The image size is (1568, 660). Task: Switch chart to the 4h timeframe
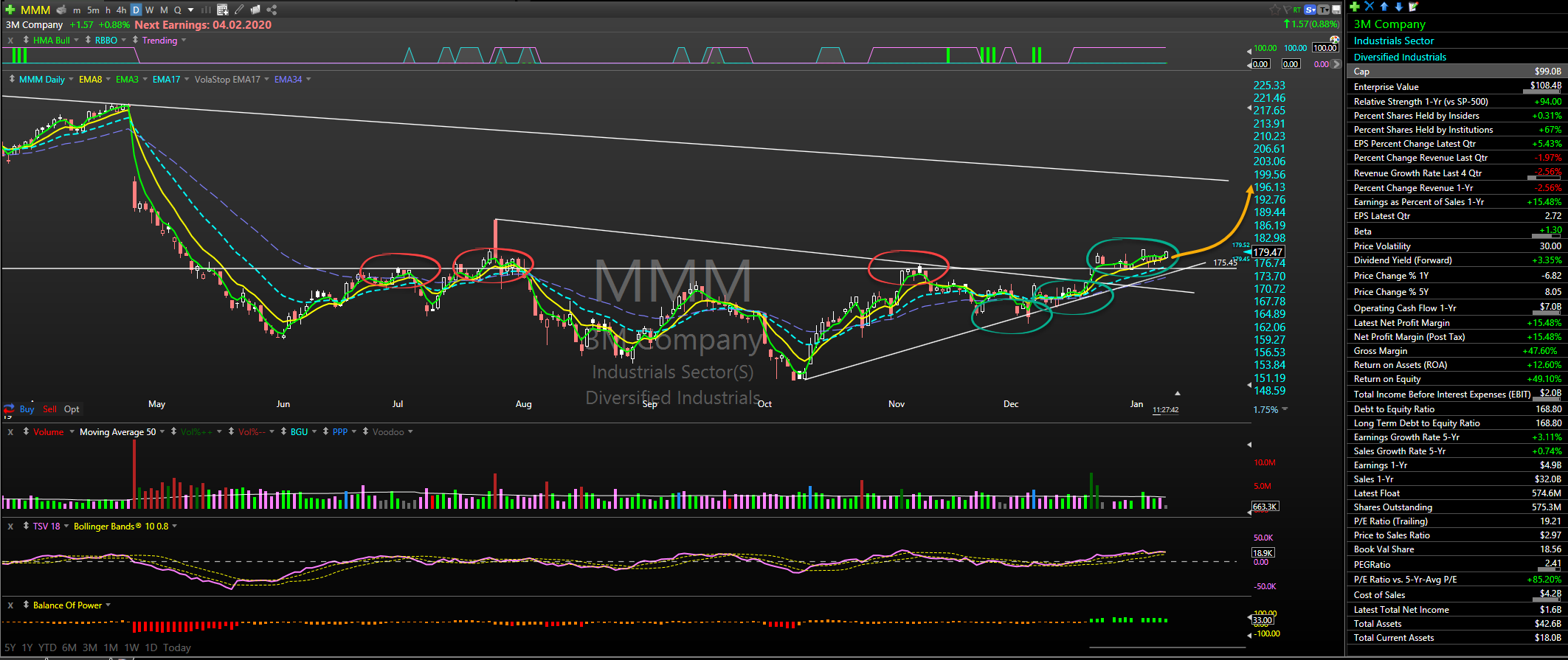click(121, 10)
